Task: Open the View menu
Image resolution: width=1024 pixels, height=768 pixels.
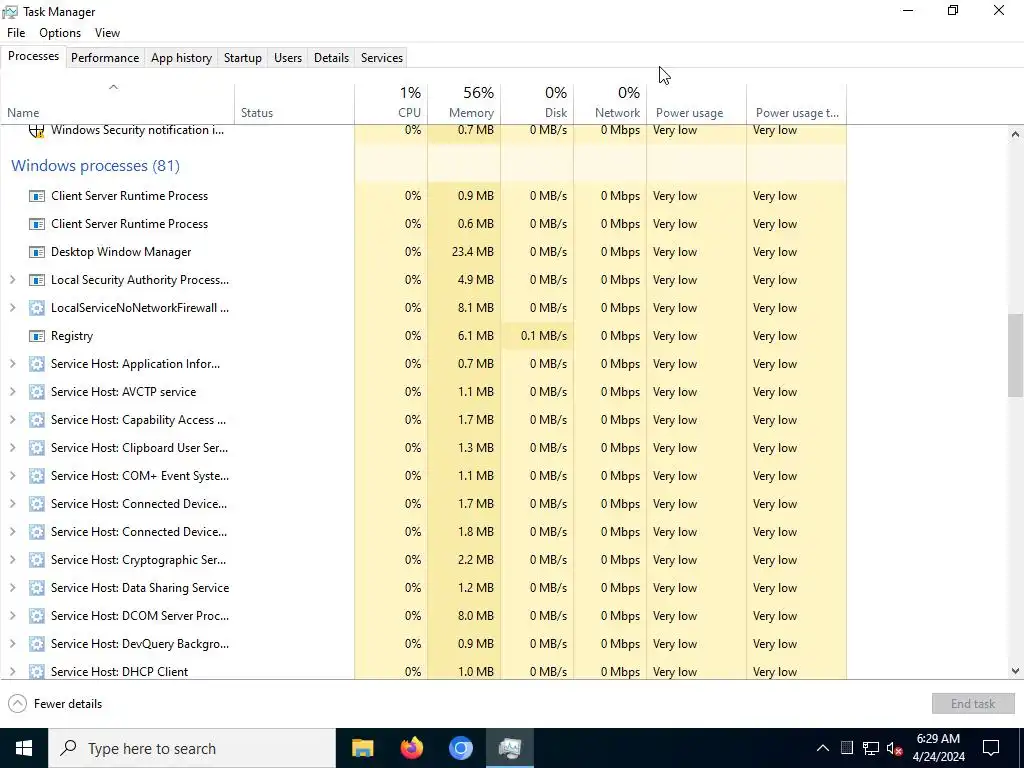Action: tap(107, 33)
